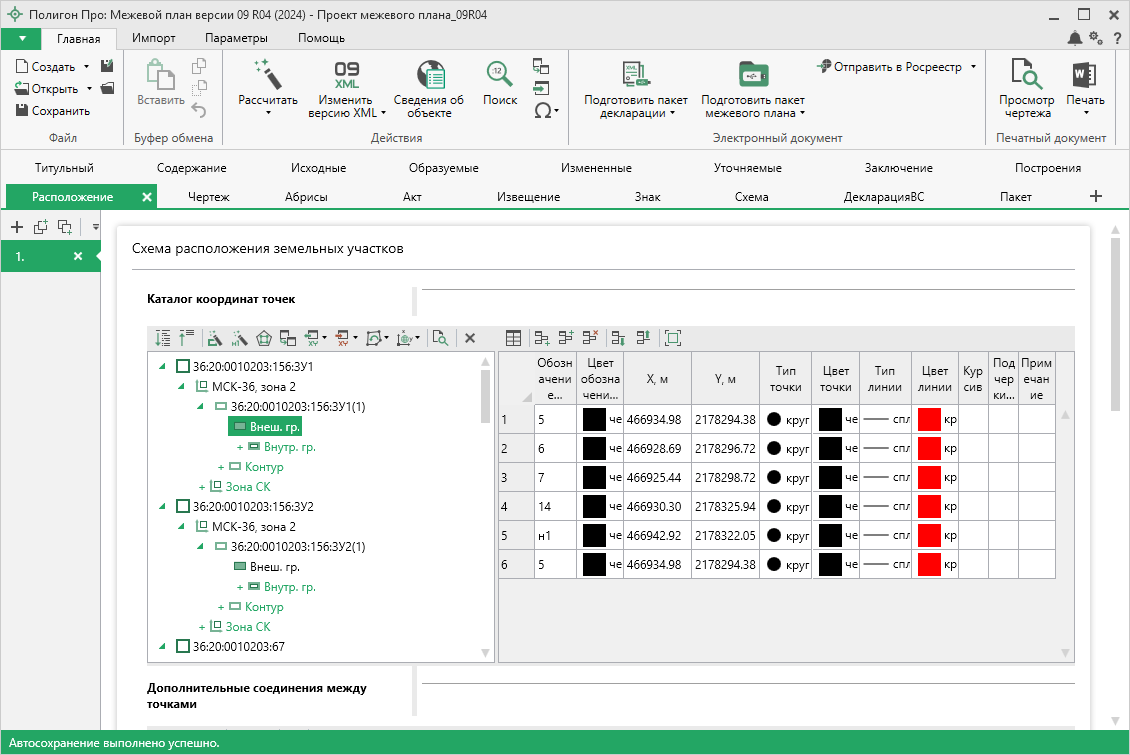Click red line color swatch in row 1
The image size is (1130, 755).
click(x=929, y=420)
